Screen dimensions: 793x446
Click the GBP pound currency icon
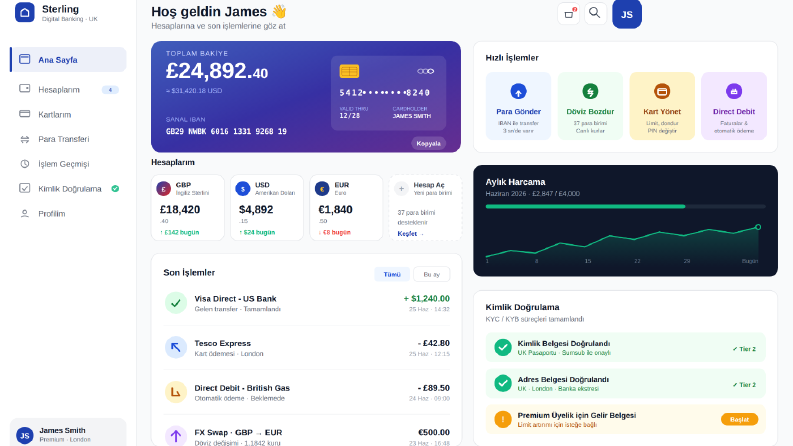163,189
